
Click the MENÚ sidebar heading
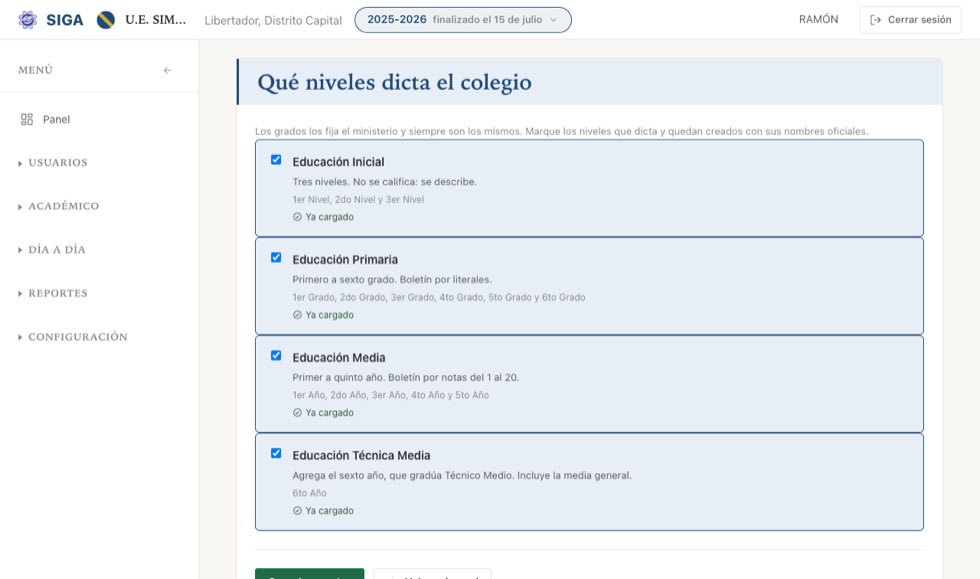[36, 70]
